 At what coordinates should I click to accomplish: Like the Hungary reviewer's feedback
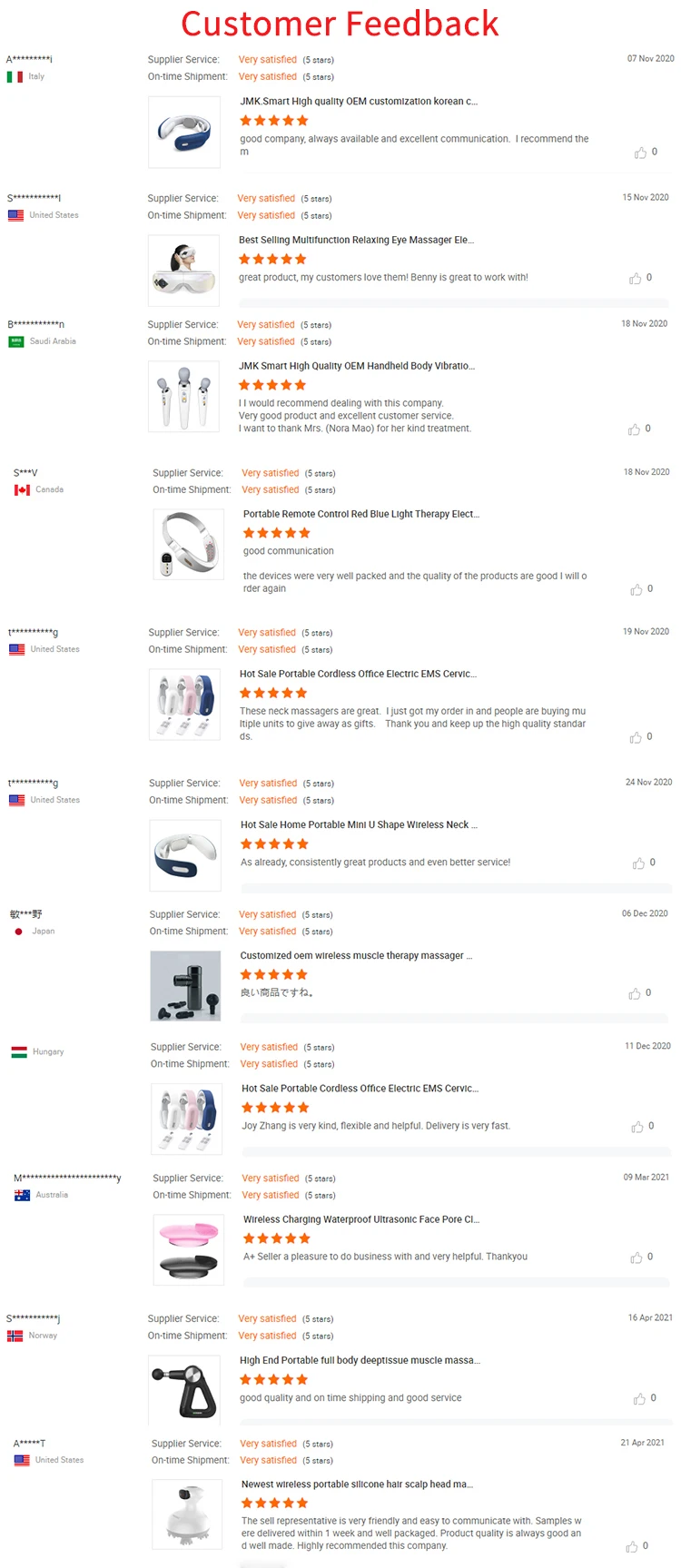click(637, 1127)
